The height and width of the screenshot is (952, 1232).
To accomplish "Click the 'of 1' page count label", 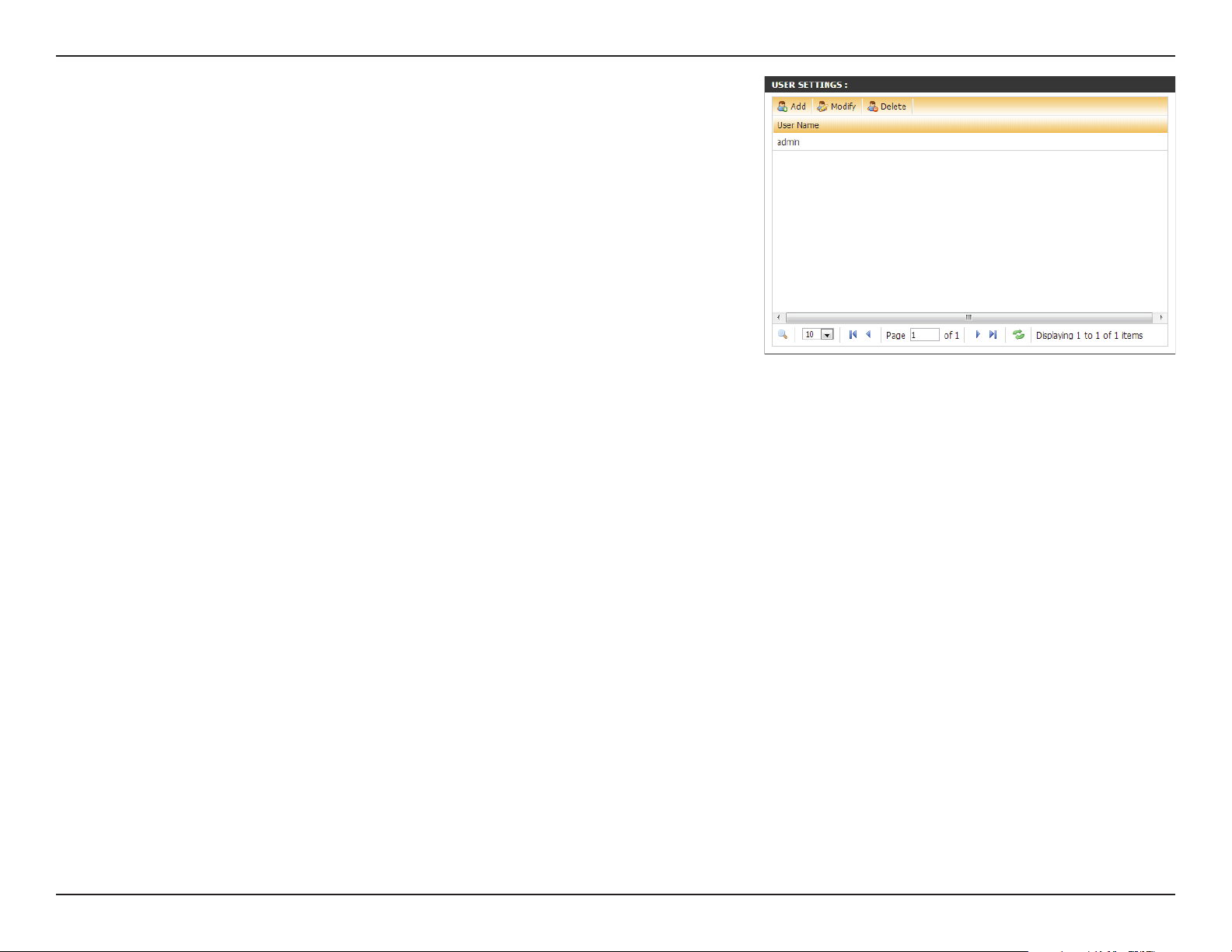I will tap(951, 336).
